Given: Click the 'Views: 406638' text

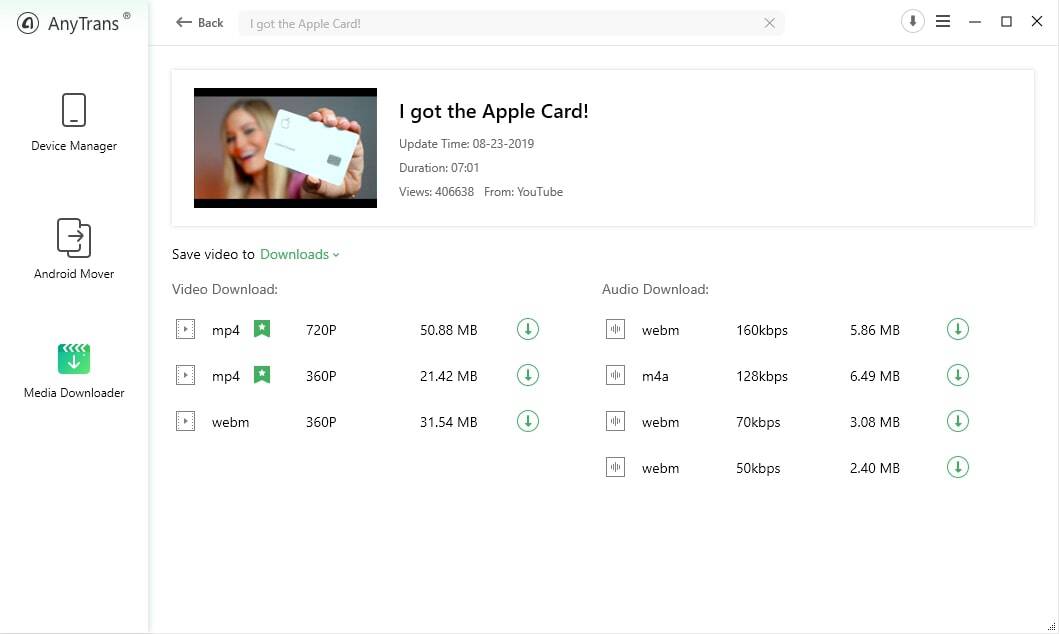Looking at the screenshot, I should point(436,192).
